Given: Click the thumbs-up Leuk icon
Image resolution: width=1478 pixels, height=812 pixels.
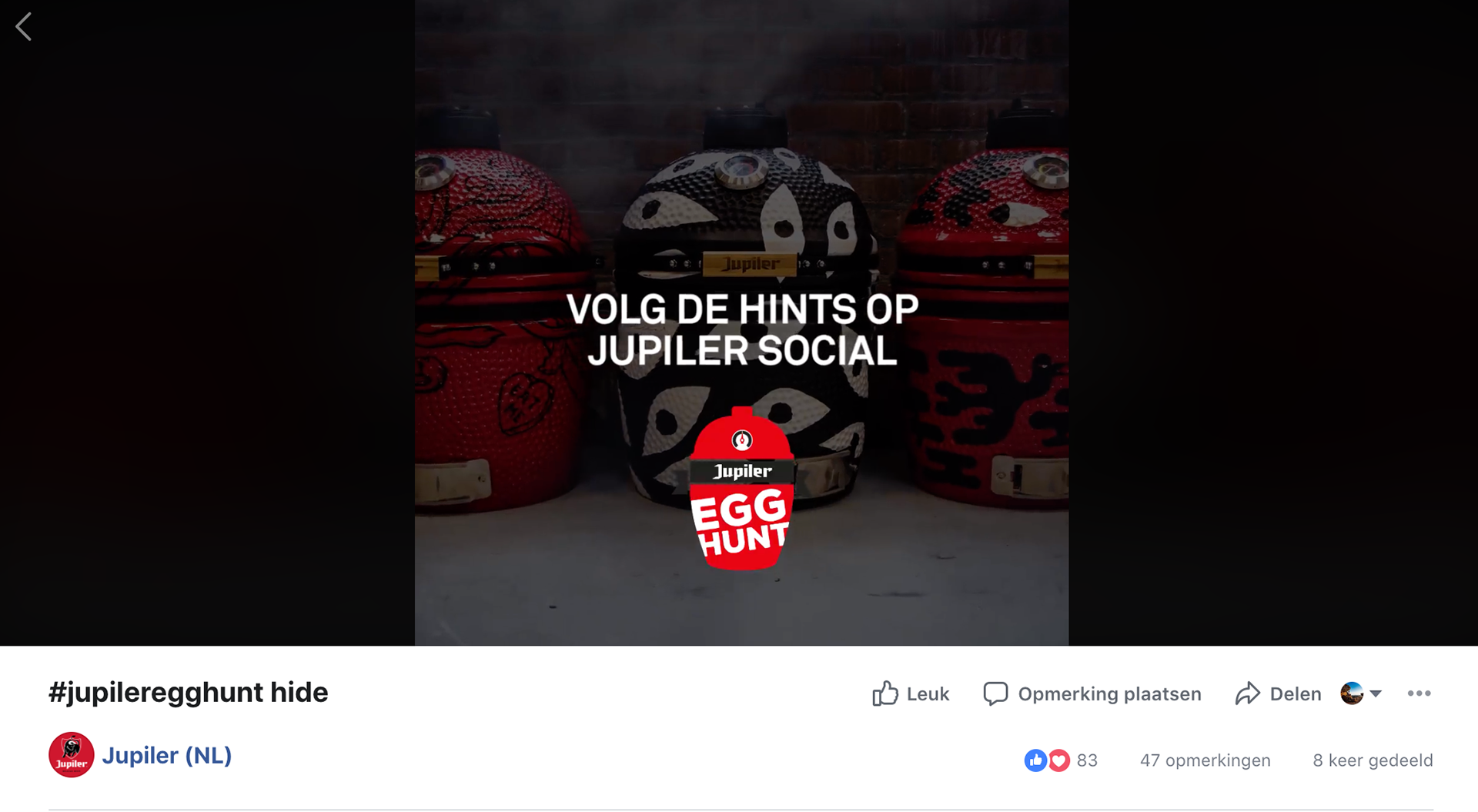Looking at the screenshot, I should coord(885,693).
